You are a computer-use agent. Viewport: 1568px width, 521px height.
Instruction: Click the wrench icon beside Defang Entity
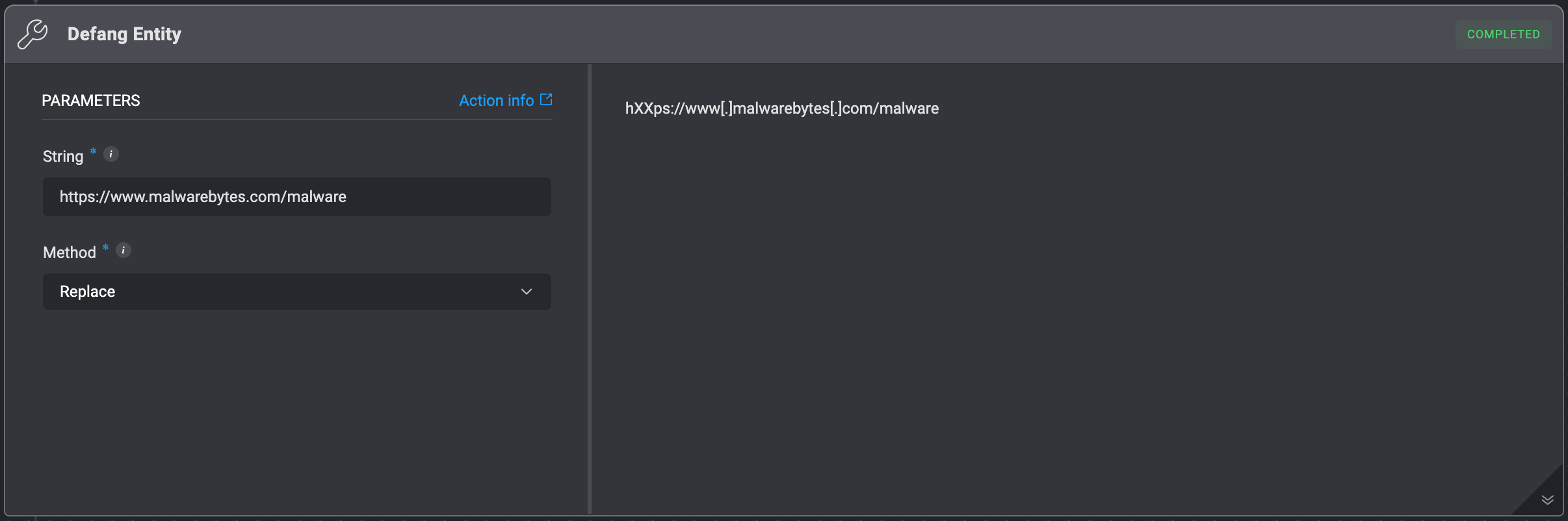point(33,34)
